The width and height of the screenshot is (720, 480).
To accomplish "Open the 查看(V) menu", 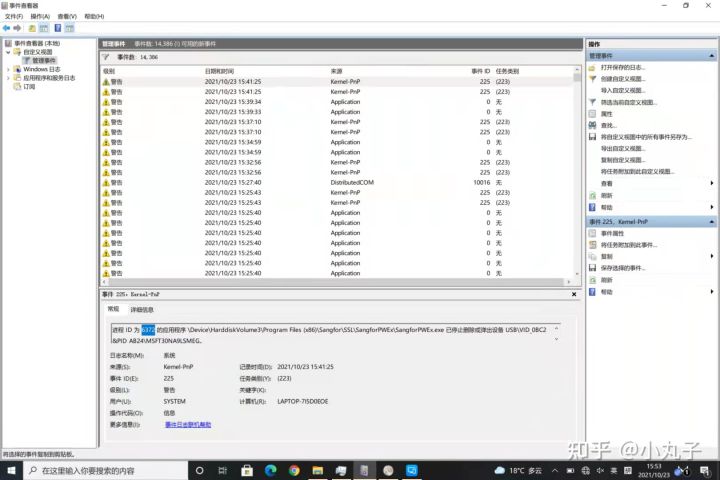I will click(67, 16).
